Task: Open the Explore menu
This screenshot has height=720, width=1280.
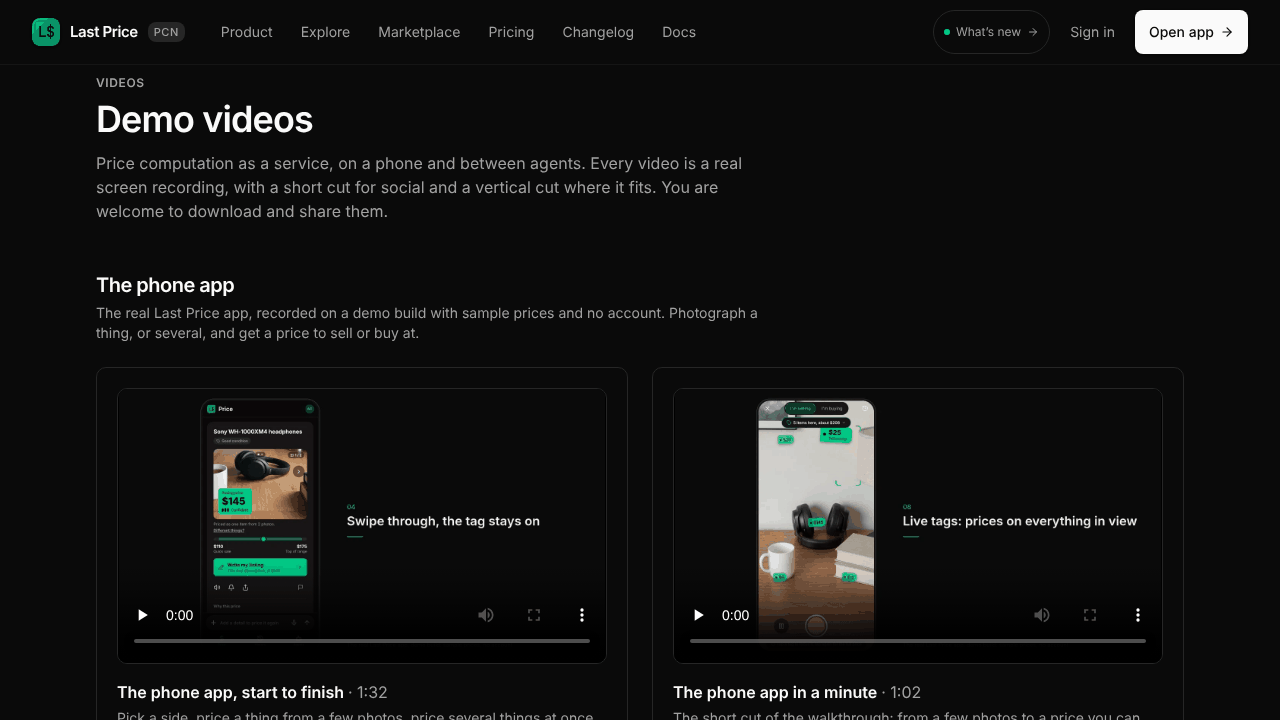Action: (325, 32)
